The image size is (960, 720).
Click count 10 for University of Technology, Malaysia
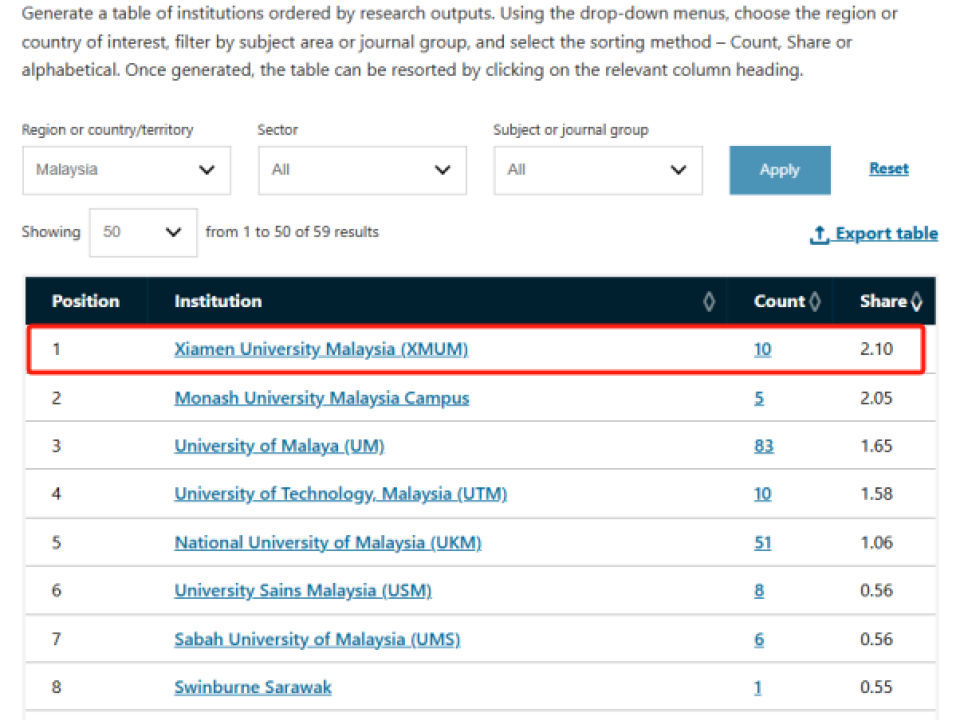coord(762,493)
